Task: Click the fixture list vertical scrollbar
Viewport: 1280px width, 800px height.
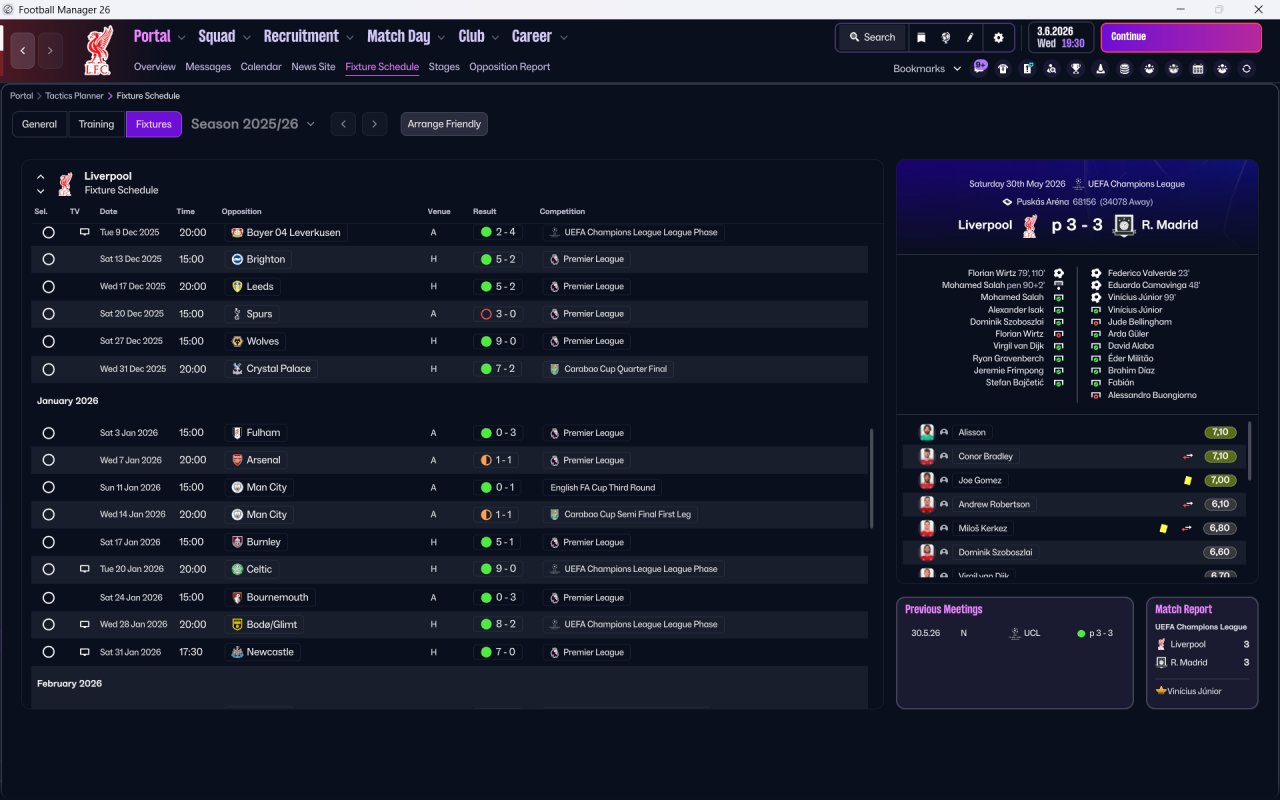Action: coord(872,479)
